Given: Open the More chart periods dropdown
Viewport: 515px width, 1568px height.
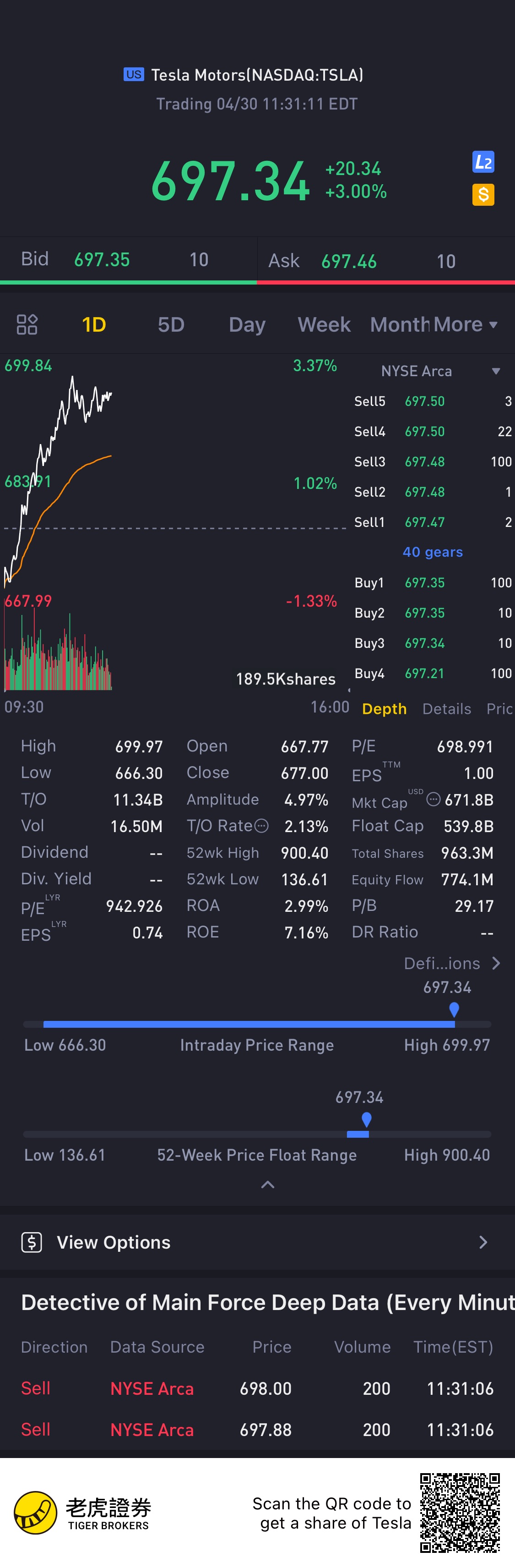Looking at the screenshot, I should 465,324.
